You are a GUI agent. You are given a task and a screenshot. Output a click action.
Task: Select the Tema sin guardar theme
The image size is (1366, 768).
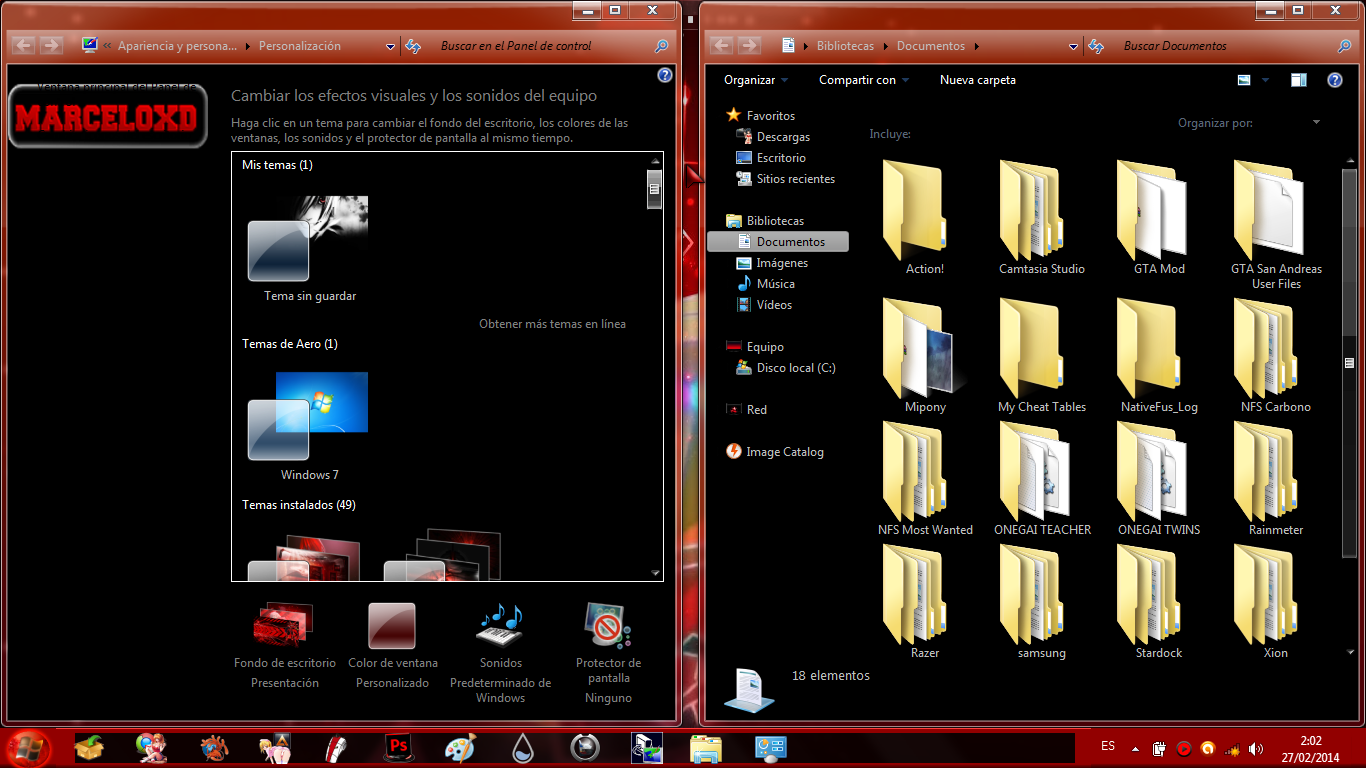pyautogui.click(x=309, y=249)
